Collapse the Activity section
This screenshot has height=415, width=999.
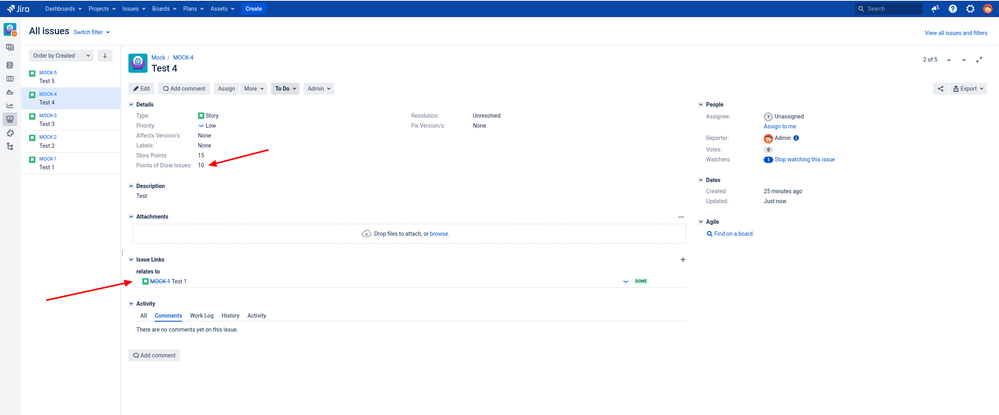131,304
